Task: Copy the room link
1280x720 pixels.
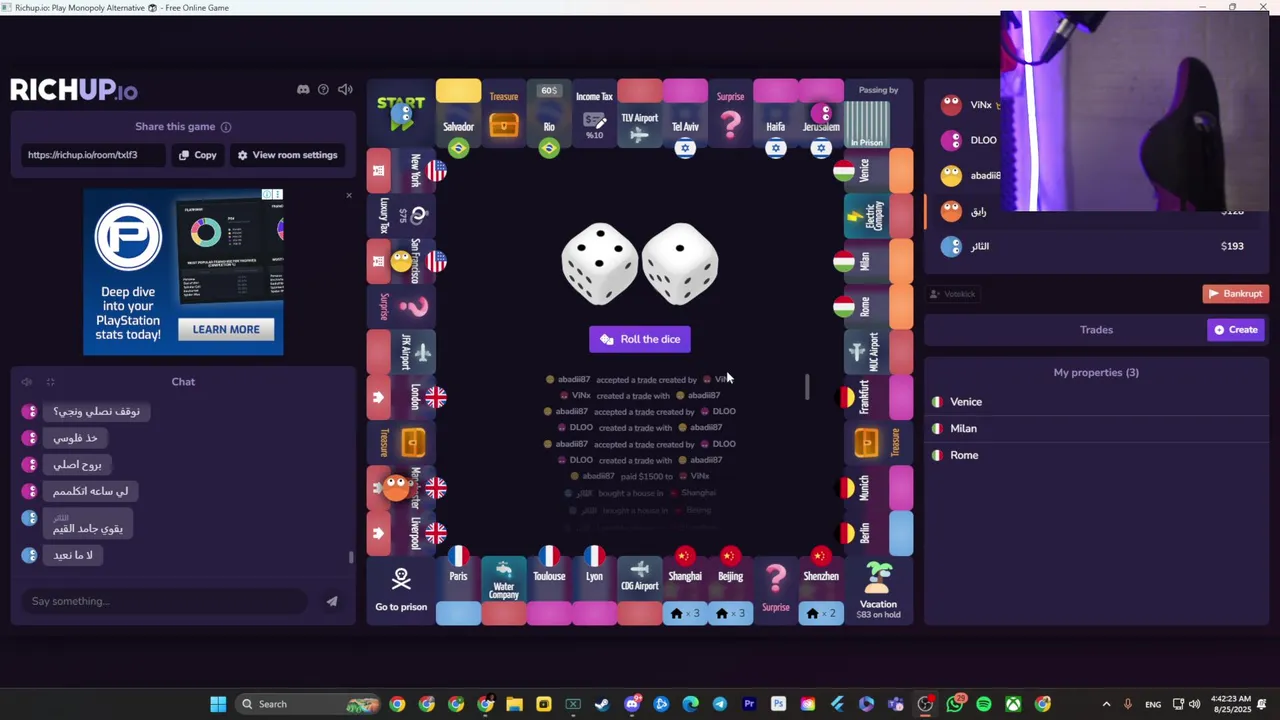Action: (198, 155)
